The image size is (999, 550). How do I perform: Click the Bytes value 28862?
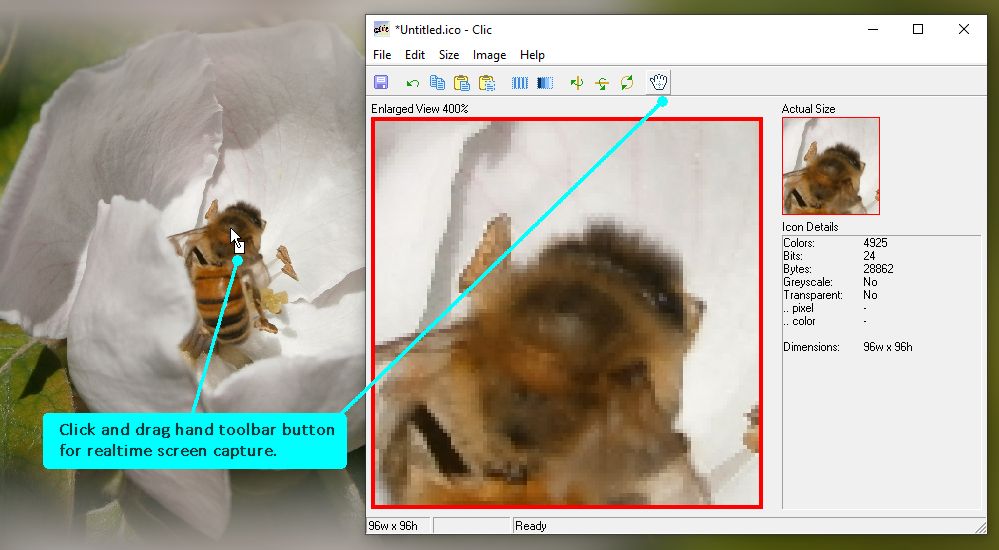pos(878,269)
